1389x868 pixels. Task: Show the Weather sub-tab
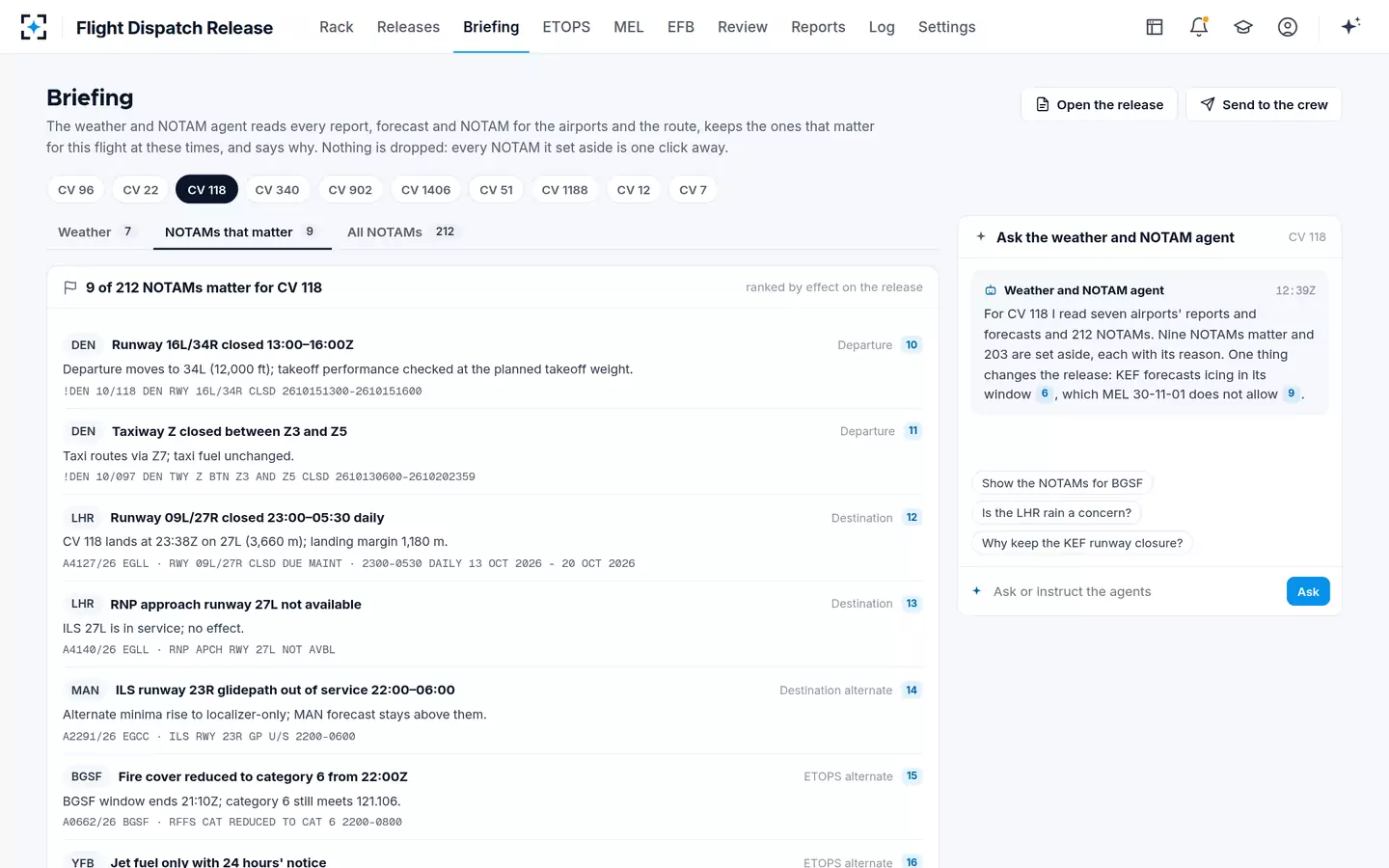click(x=97, y=232)
